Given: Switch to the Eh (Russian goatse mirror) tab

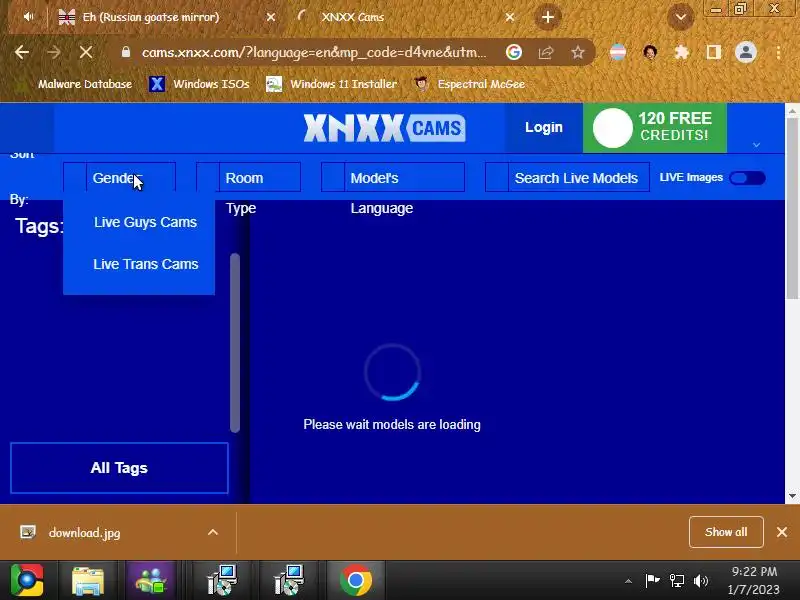Looking at the screenshot, I should 151,17.
